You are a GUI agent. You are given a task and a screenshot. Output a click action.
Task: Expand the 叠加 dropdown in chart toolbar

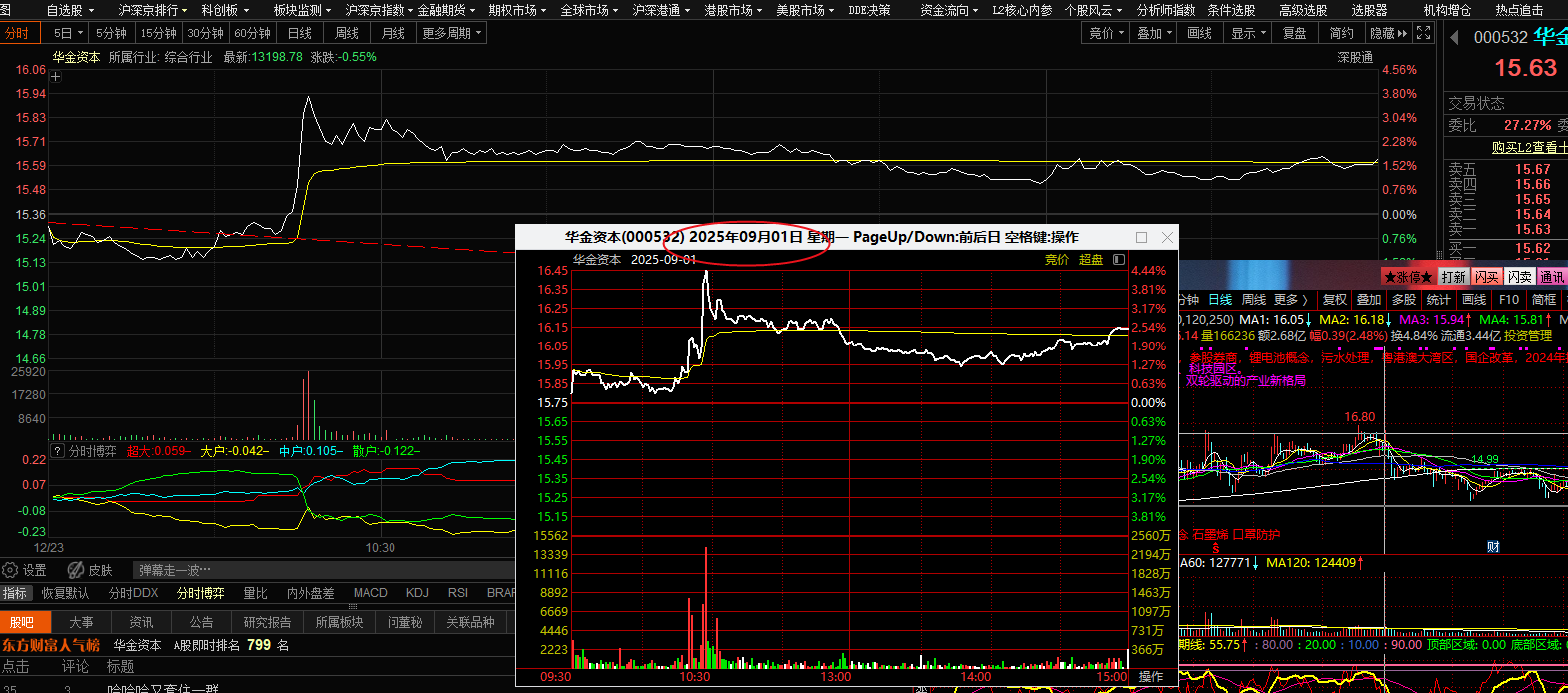1155,33
